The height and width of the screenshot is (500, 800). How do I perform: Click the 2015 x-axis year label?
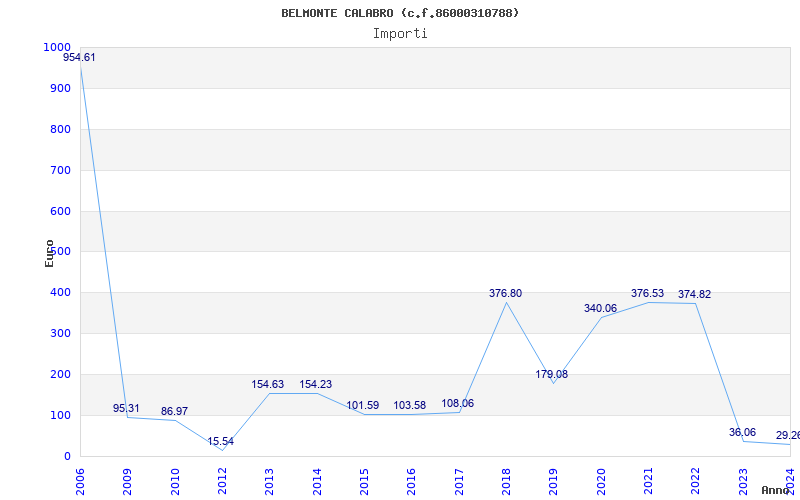(364, 482)
